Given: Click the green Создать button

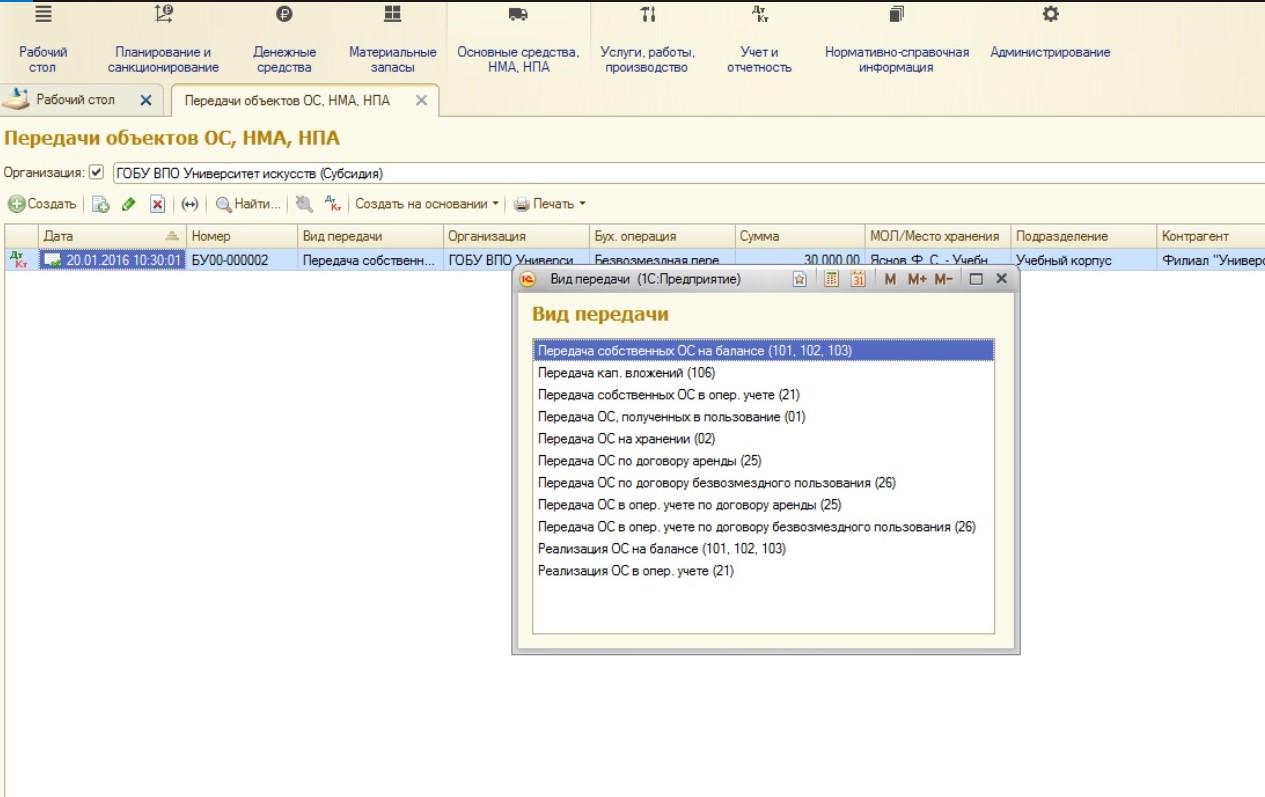Looking at the screenshot, I should click(42, 204).
